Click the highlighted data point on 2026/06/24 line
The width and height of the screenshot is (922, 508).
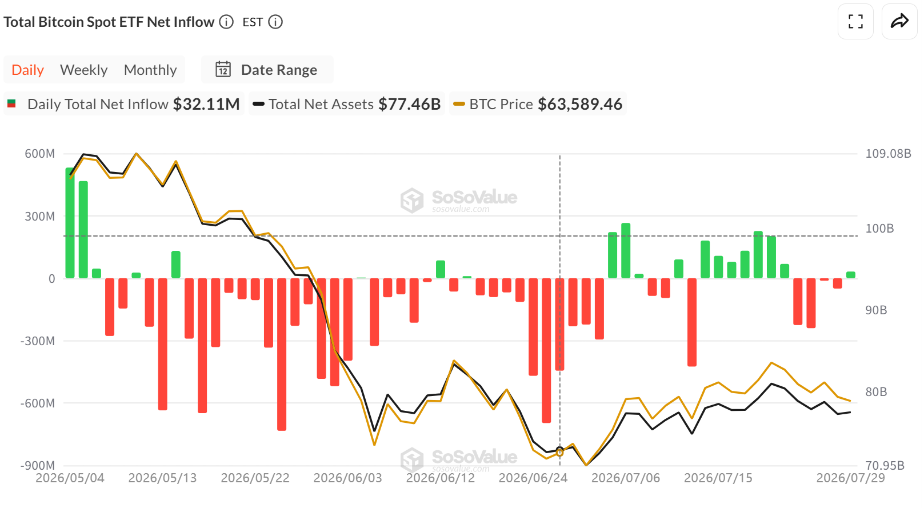coord(560,452)
